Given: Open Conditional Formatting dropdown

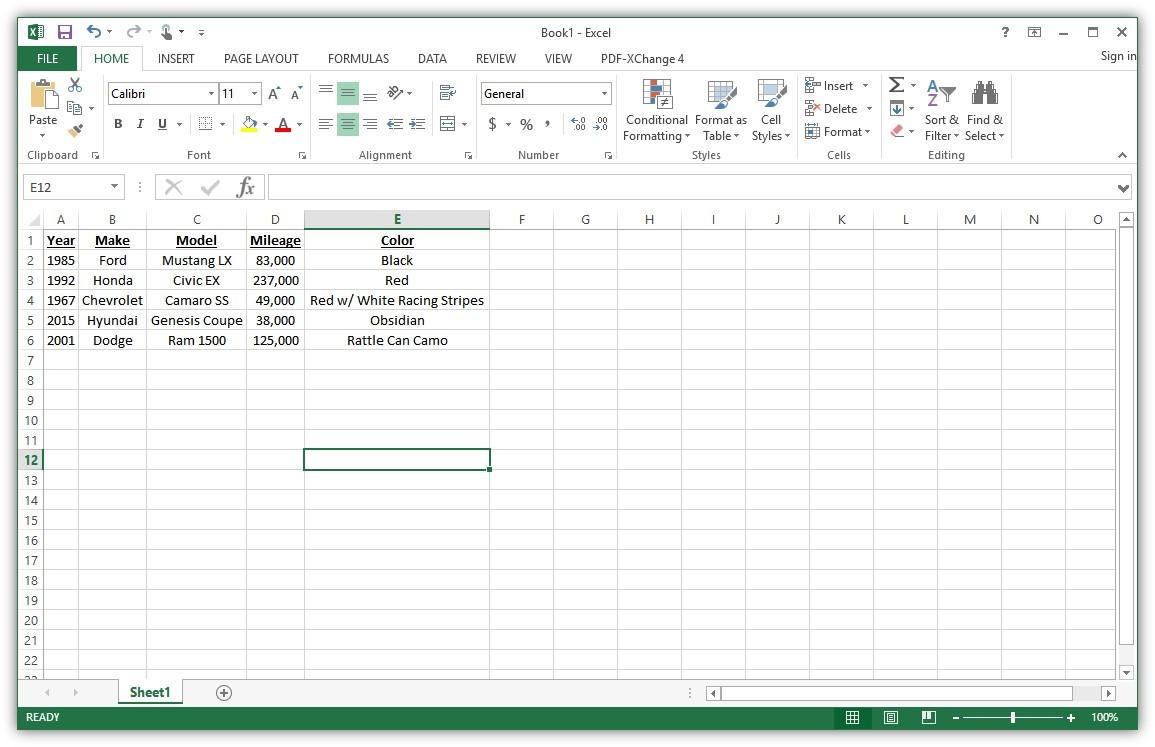Looking at the screenshot, I should (656, 111).
